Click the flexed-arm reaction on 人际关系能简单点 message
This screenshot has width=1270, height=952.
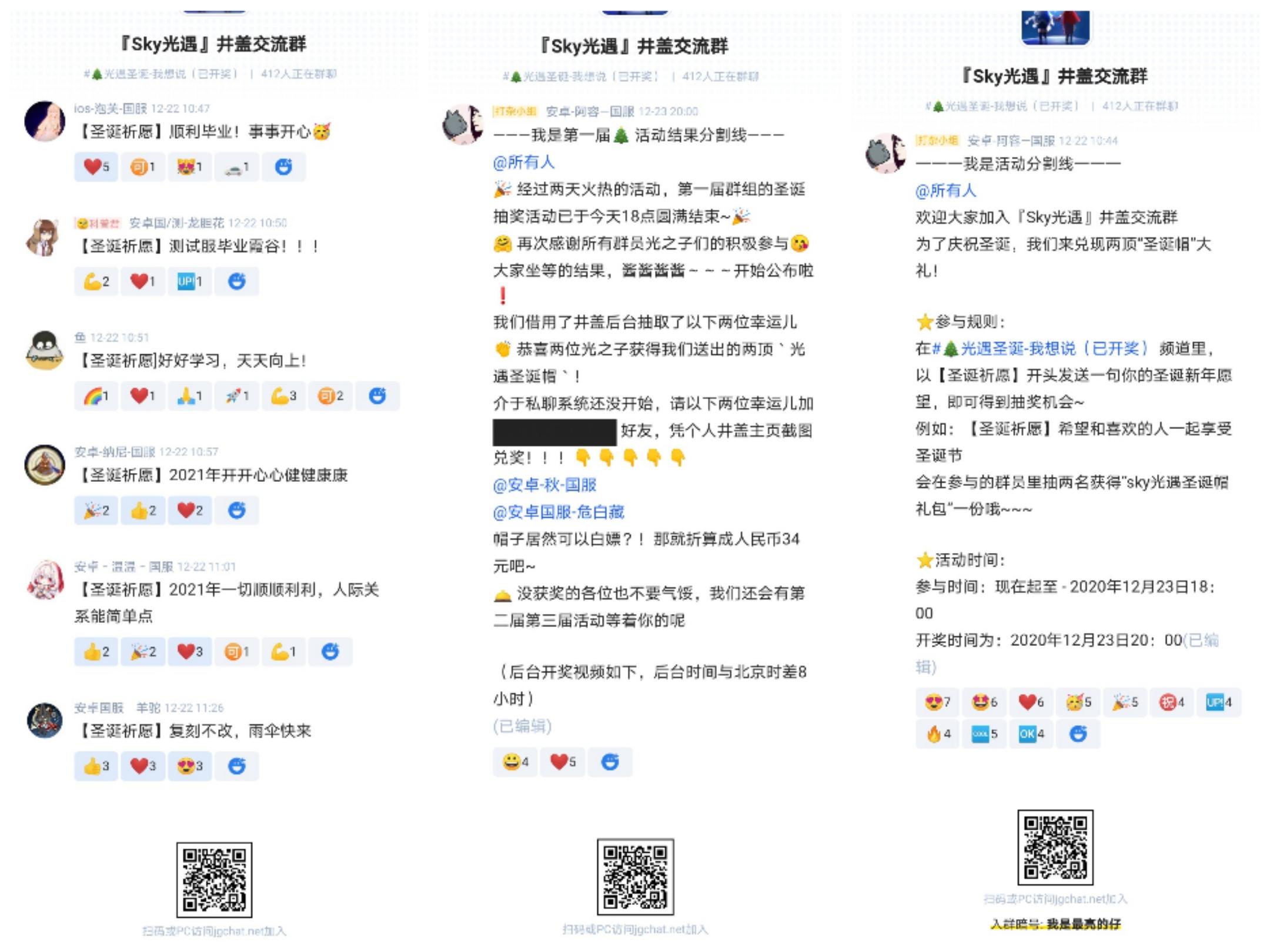click(x=283, y=651)
